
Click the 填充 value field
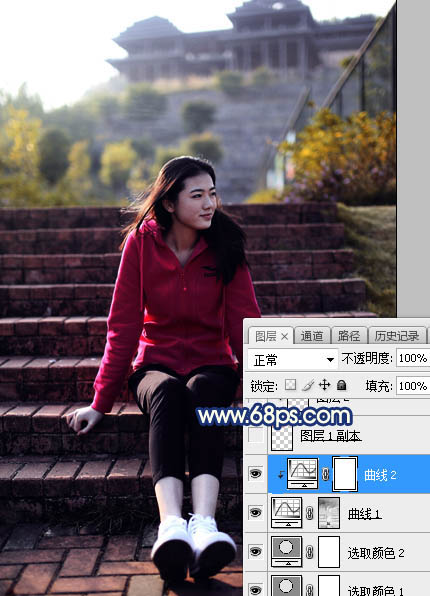point(413,386)
